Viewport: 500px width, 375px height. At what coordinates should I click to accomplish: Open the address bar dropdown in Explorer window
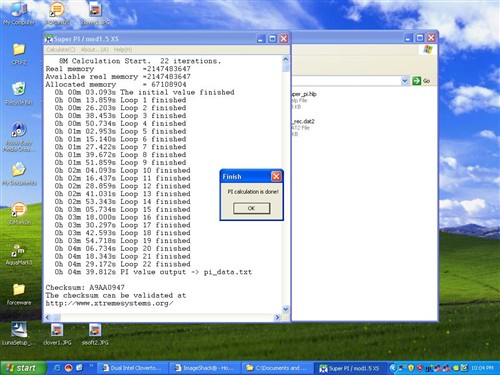tap(405, 81)
